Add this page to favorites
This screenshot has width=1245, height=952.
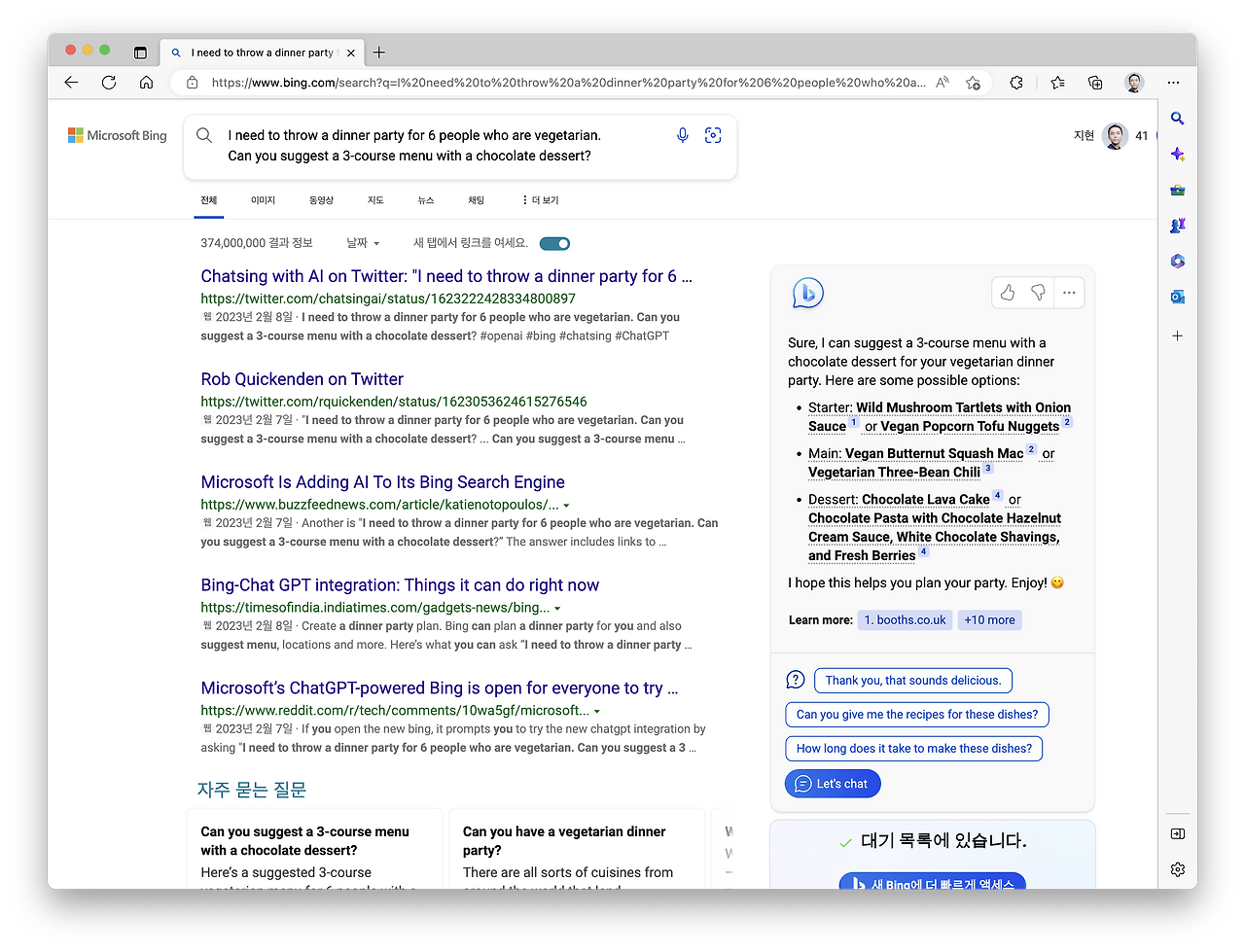click(x=973, y=83)
